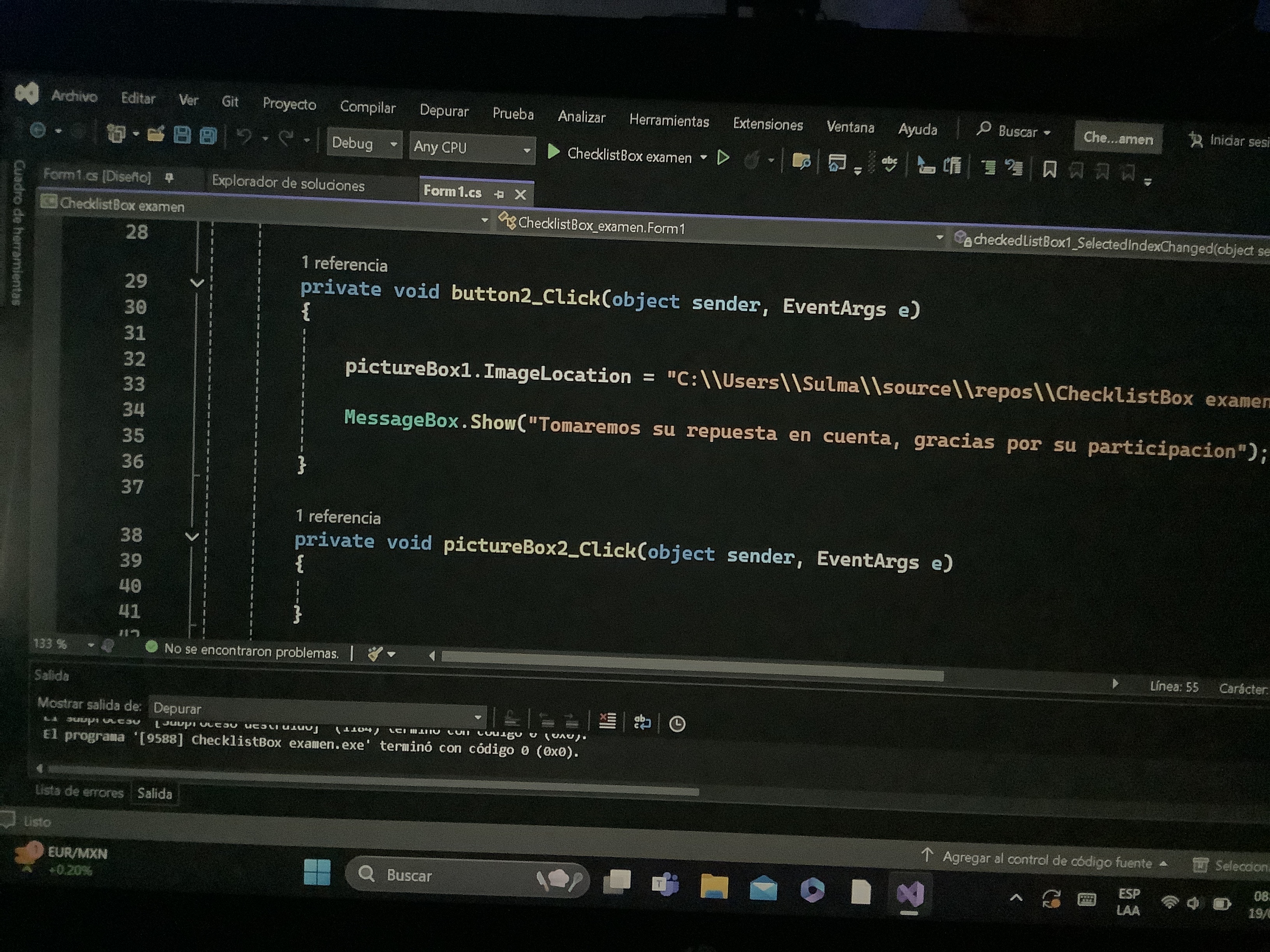The image size is (1270, 952).
Task: Collapse the button2_Click method region
Action: pos(197,283)
